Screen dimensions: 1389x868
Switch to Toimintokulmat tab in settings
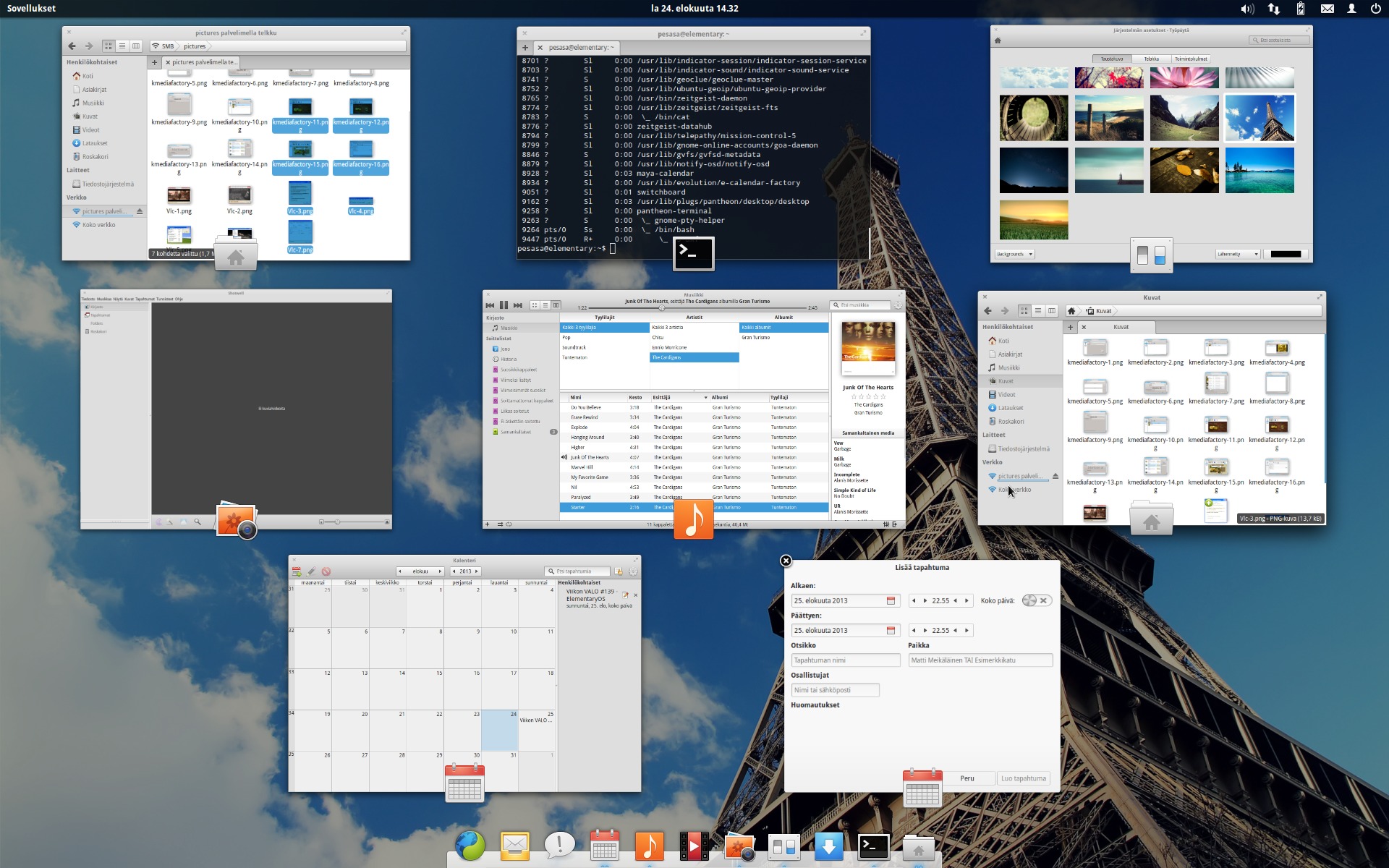(x=1191, y=59)
